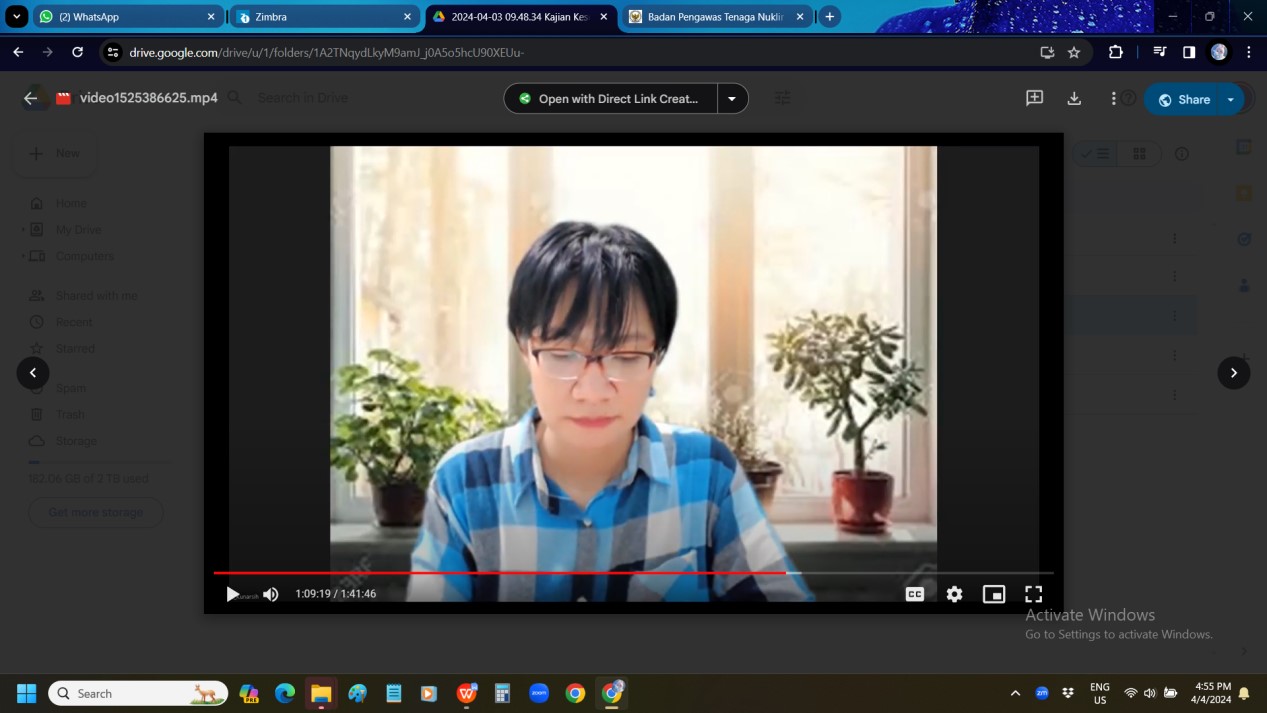The height and width of the screenshot is (713, 1267).
Task: Open Wi-Fi network settings in the tray
Action: (1131, 693)
